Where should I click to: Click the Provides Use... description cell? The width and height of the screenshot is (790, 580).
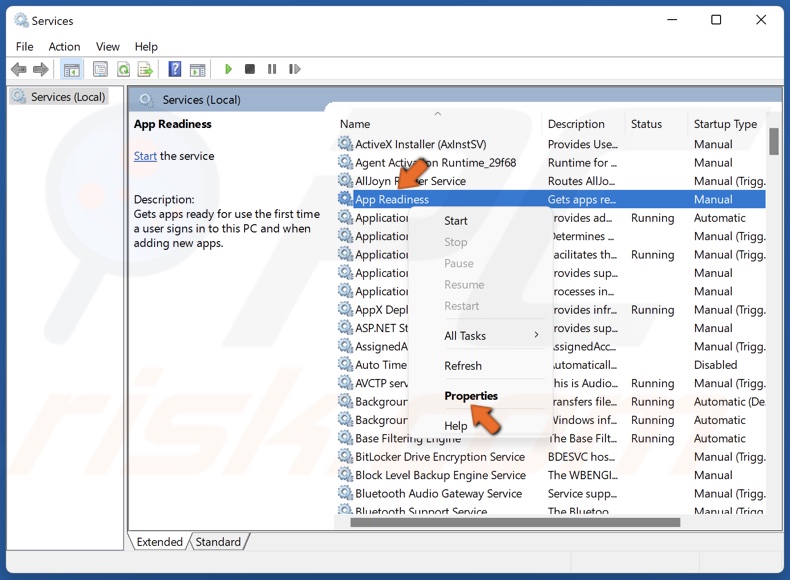coord(583,144)
